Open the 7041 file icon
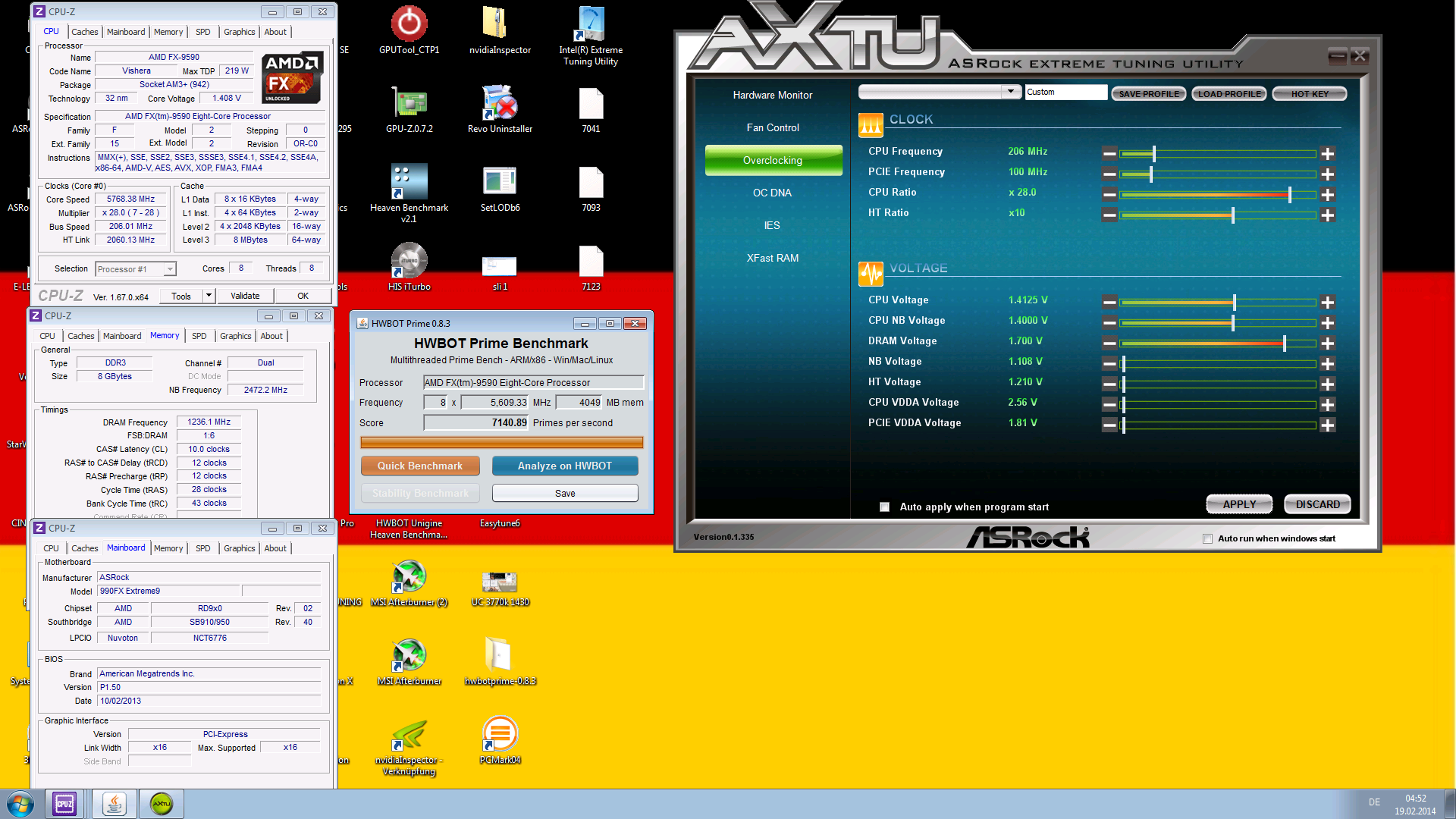This screenshot has height=819, width=1456. pyautogui.click(x=591, y=109)
